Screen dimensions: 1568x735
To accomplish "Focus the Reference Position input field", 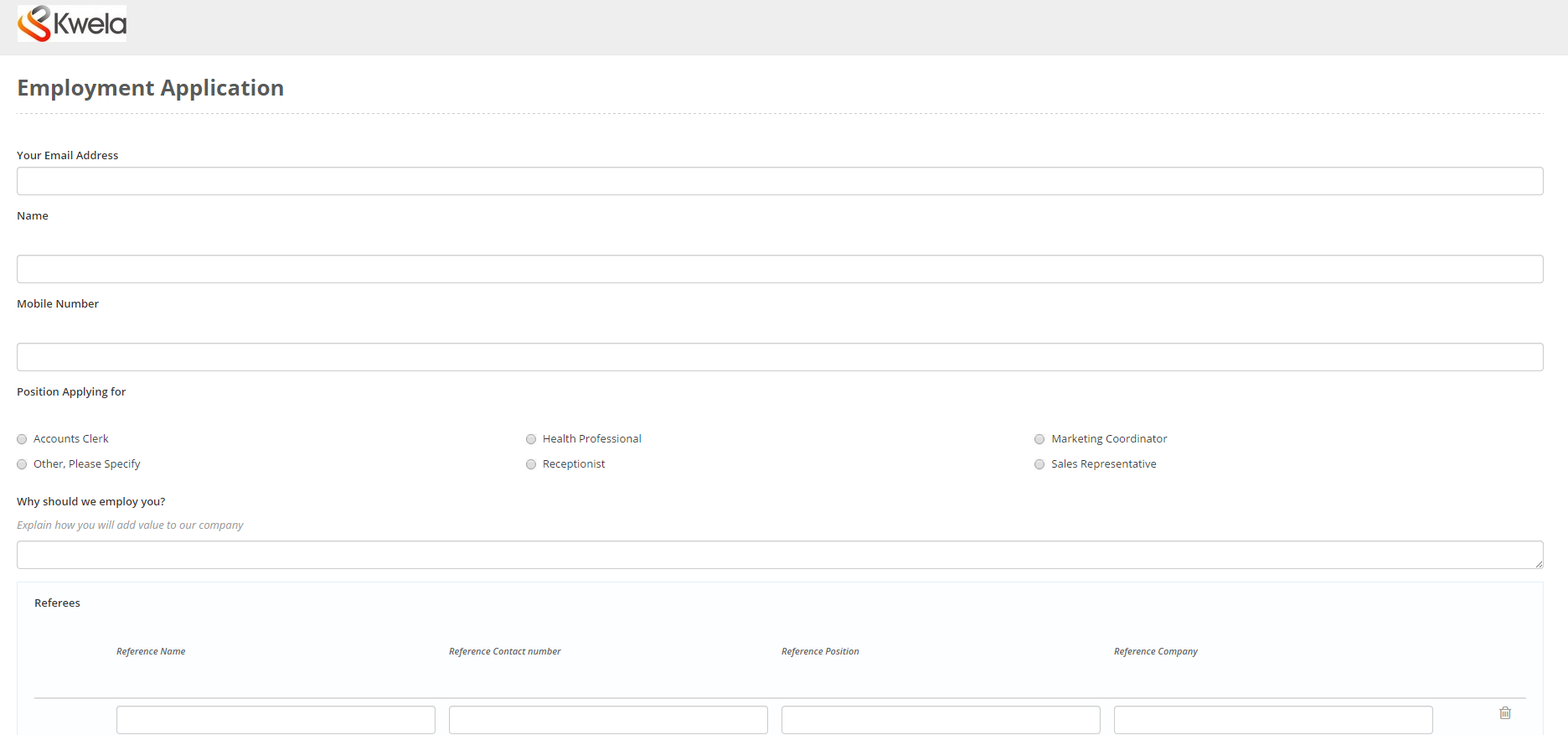I will 941,720.
